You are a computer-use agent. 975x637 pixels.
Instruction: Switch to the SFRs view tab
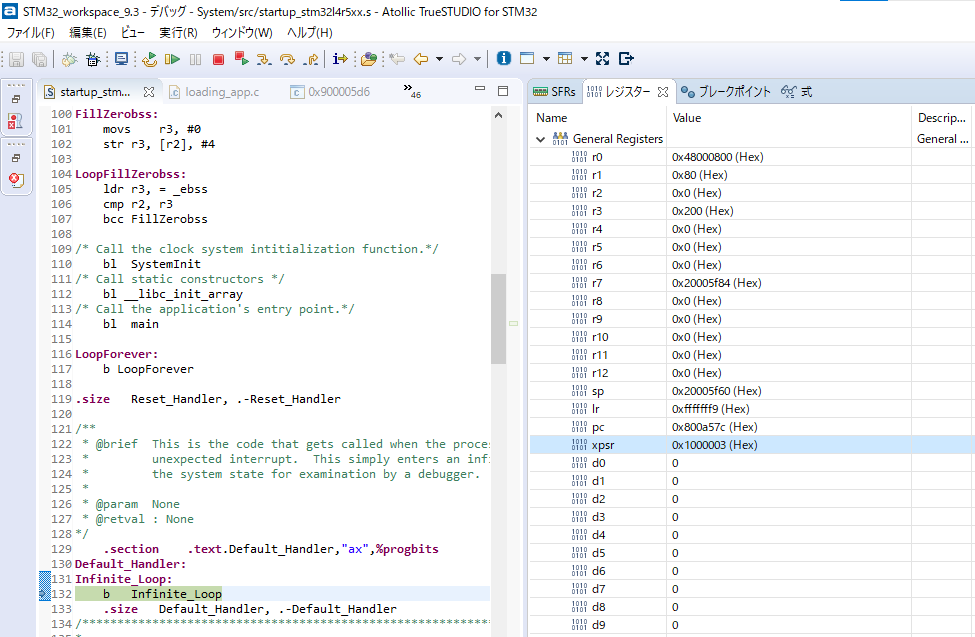(x=555, y=92)
